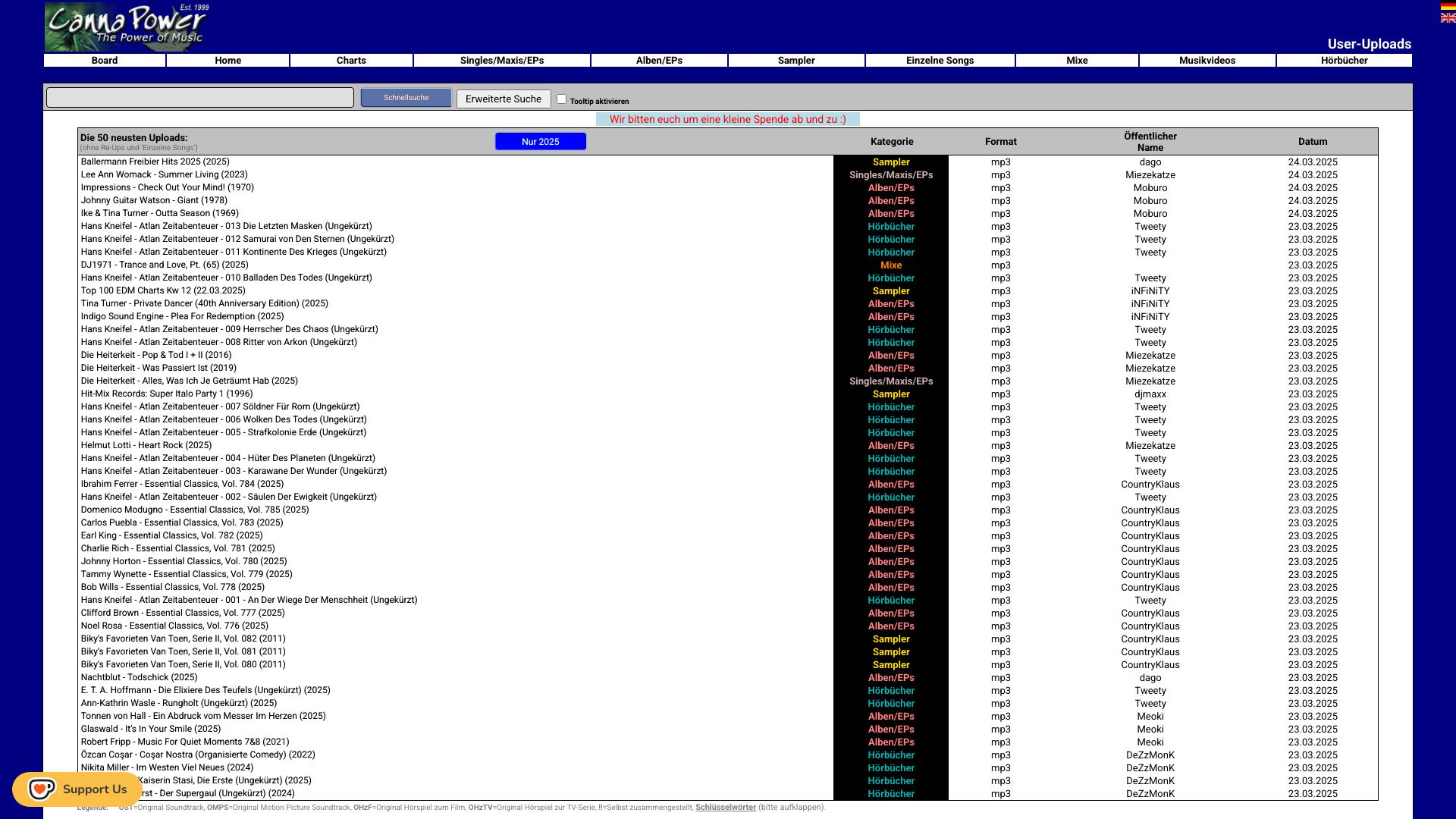Image resolution: width=1456 pixels, height=819 pixels.
Task: Select Top 100 EDM Charts Kw 12
Action: click(163, 290)
